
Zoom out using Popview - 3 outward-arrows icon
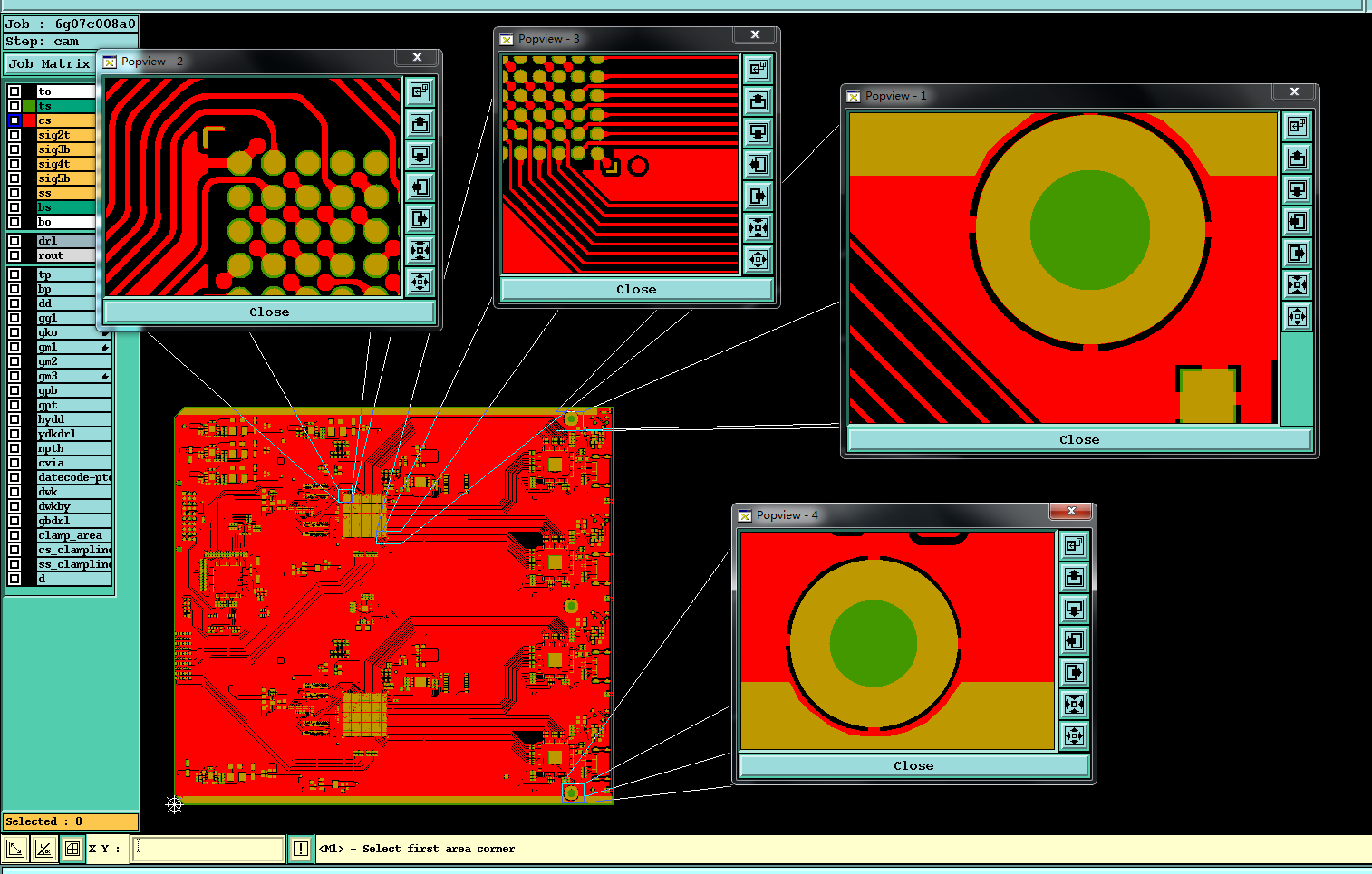click(758, 259)
